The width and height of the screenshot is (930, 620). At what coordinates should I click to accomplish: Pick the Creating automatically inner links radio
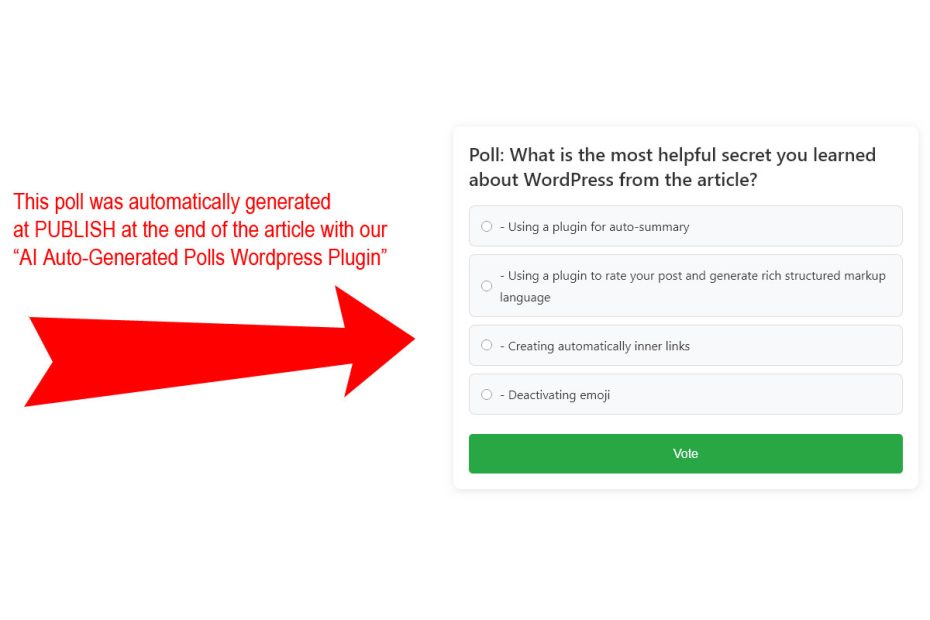point(486,345)
